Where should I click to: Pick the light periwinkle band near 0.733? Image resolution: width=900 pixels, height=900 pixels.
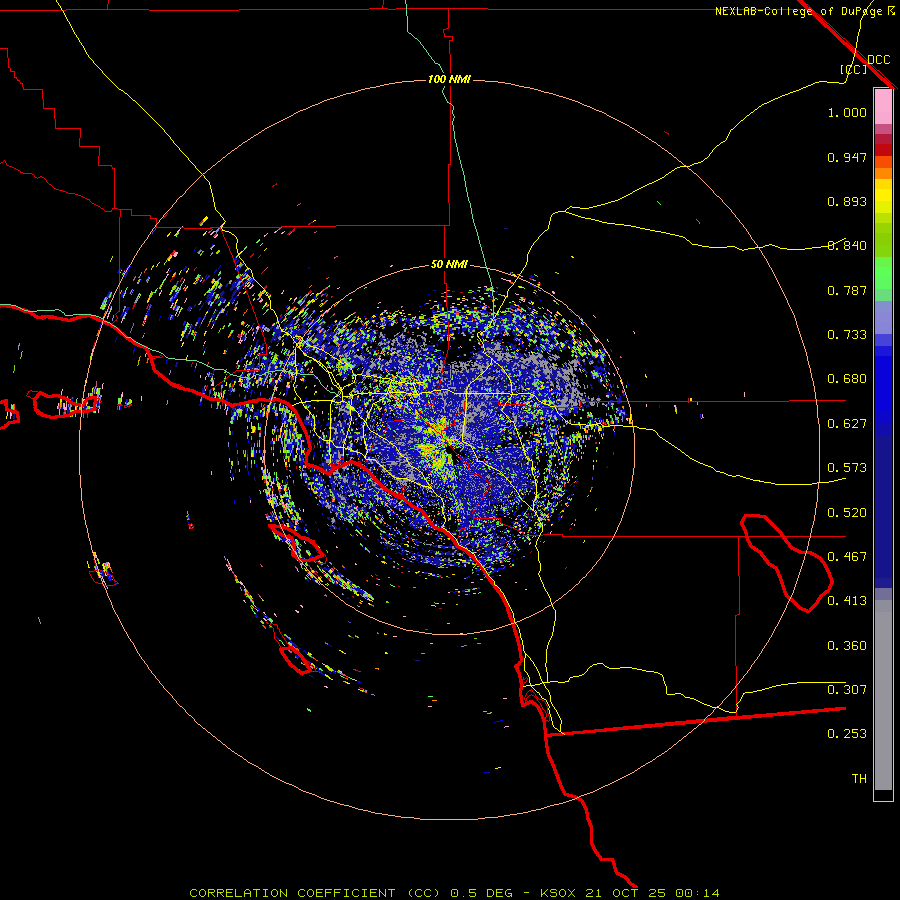[883, 317]
